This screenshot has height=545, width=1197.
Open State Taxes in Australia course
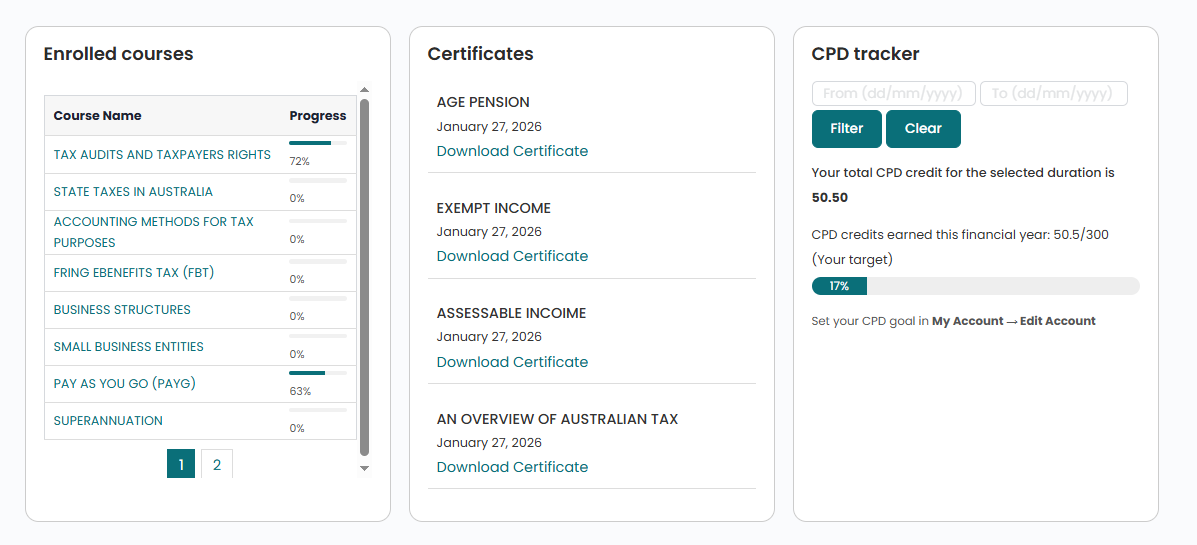coord(133,192)
